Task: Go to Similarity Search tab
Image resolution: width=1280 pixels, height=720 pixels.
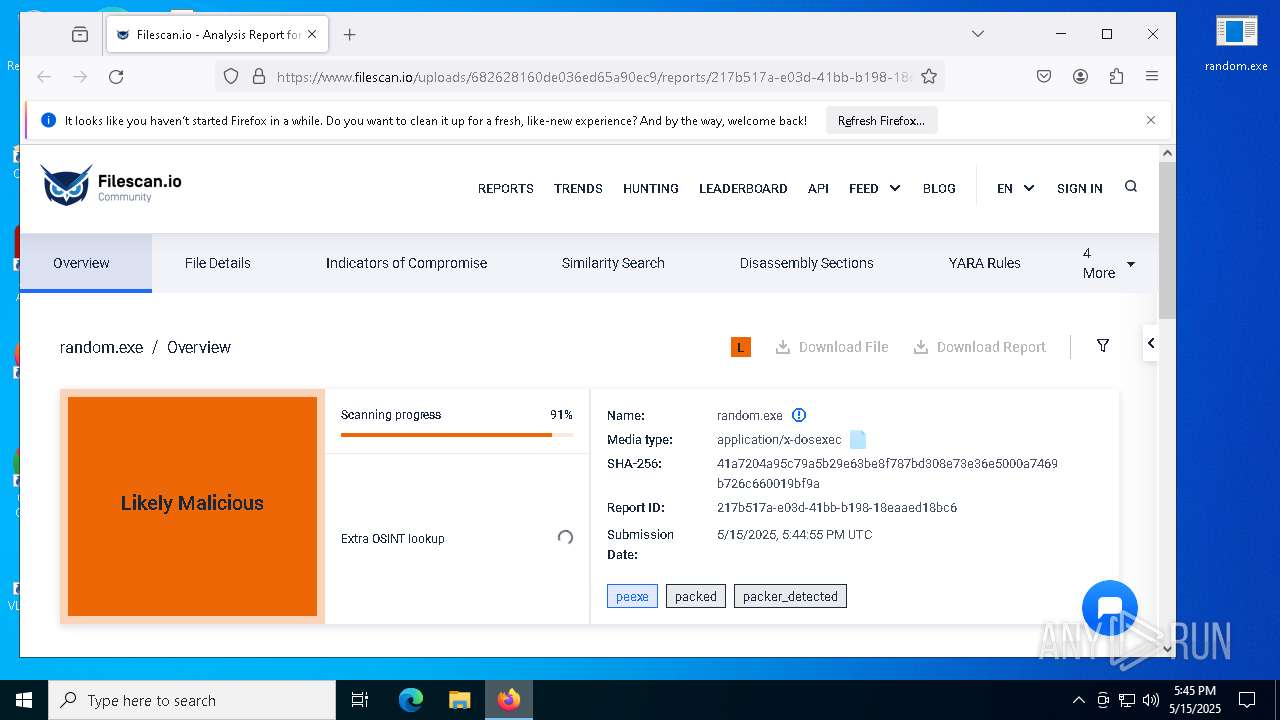Action: (613, 263)
